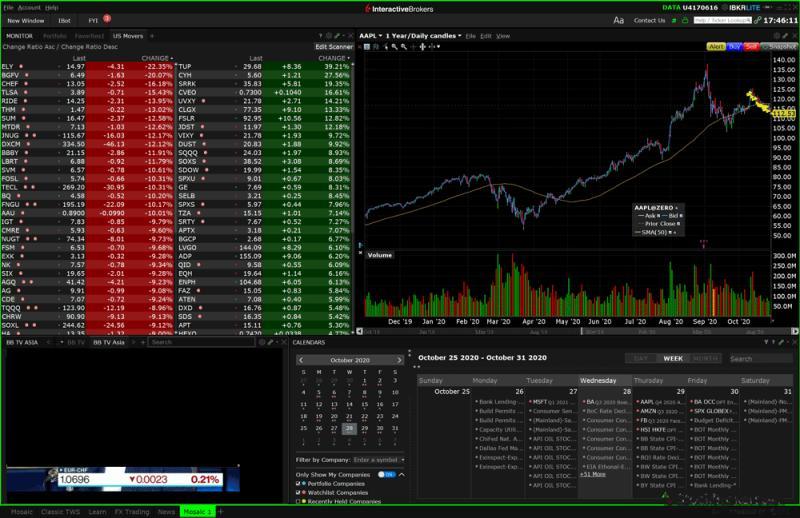This screenshot has width=800, height=518.
Task: Sort gainers by the CHANGE column header
Action: [x=334, y=58]
